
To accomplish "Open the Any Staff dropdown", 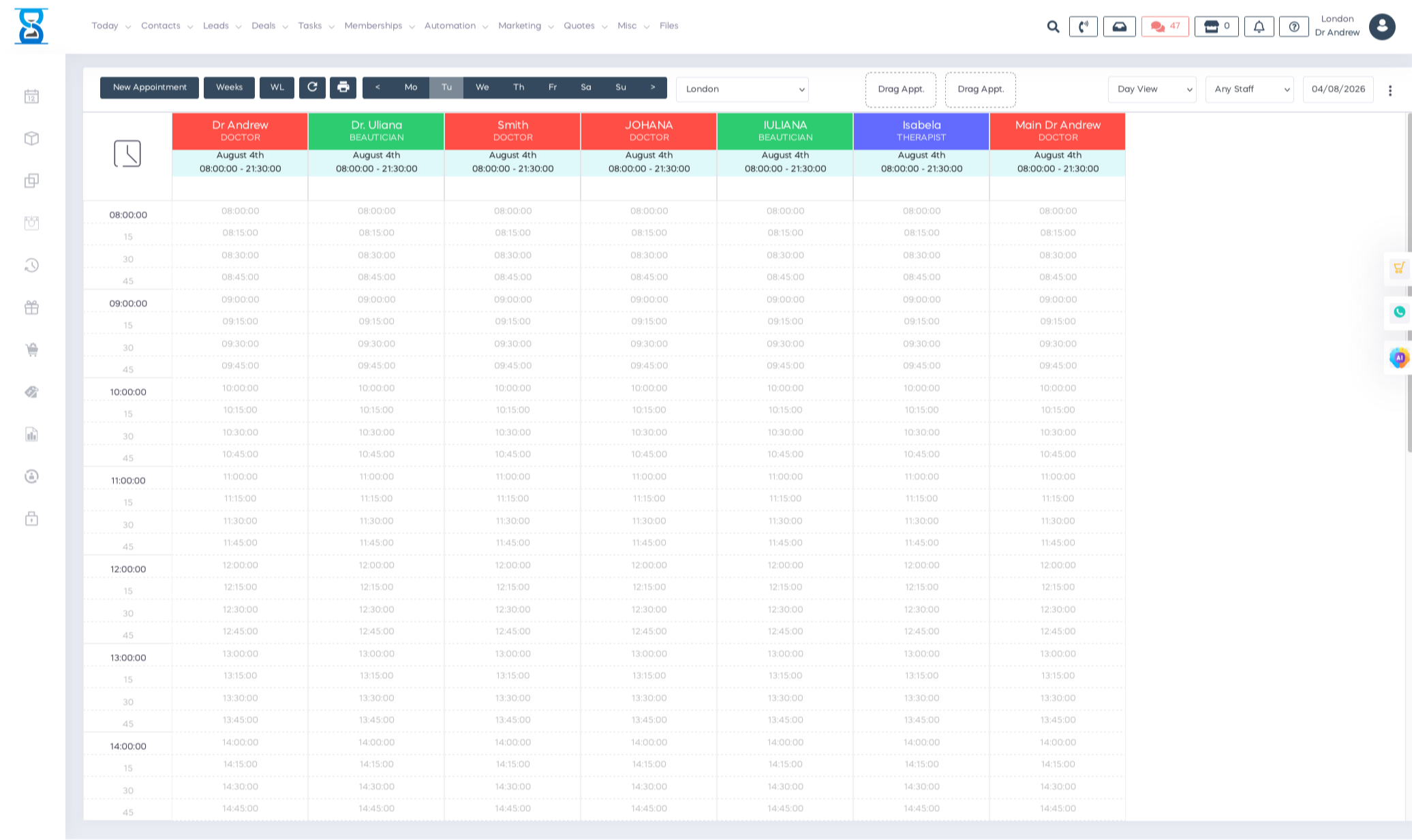I will point(1250,89).
